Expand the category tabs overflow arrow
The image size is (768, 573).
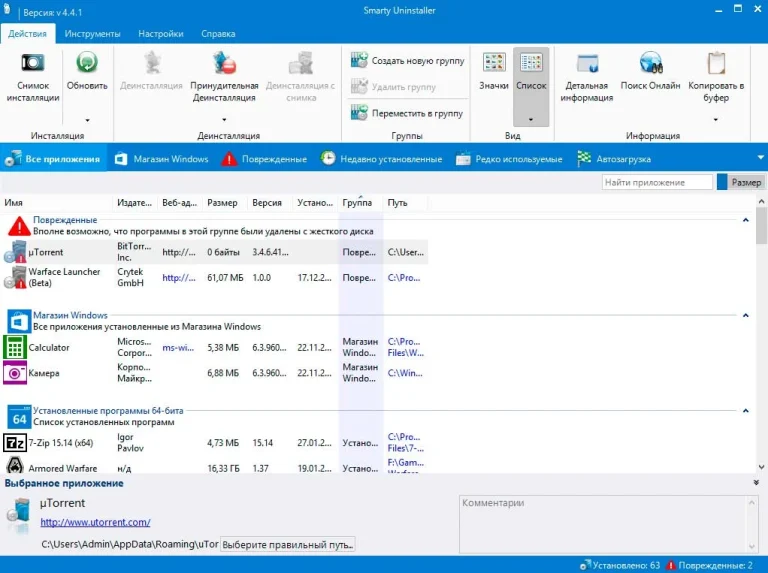click(x=761, y=158)
